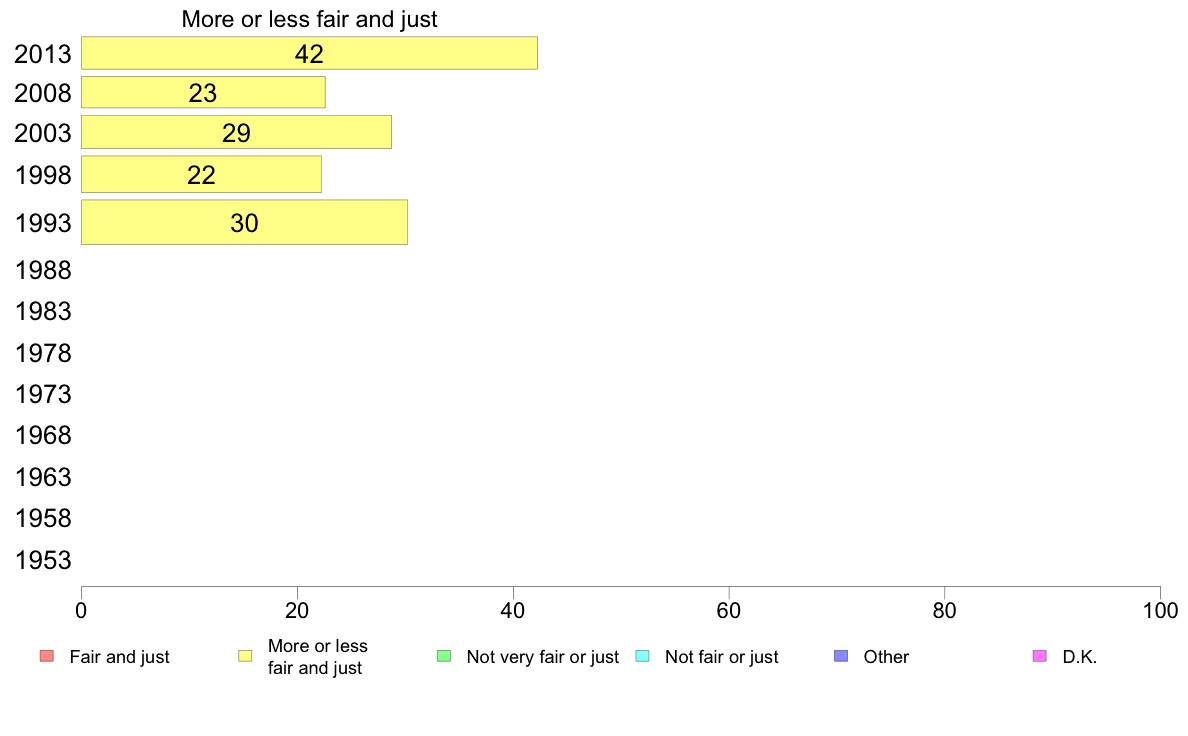Click the blue Other legend swatch

coord(841,656)
